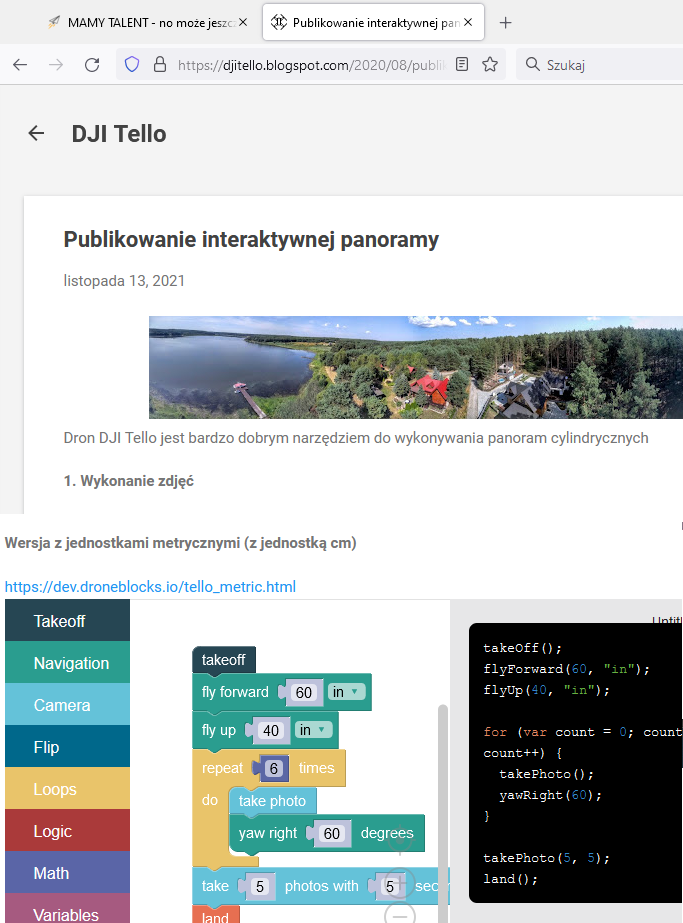Click the repeat count value 6

tap(273, 768)
